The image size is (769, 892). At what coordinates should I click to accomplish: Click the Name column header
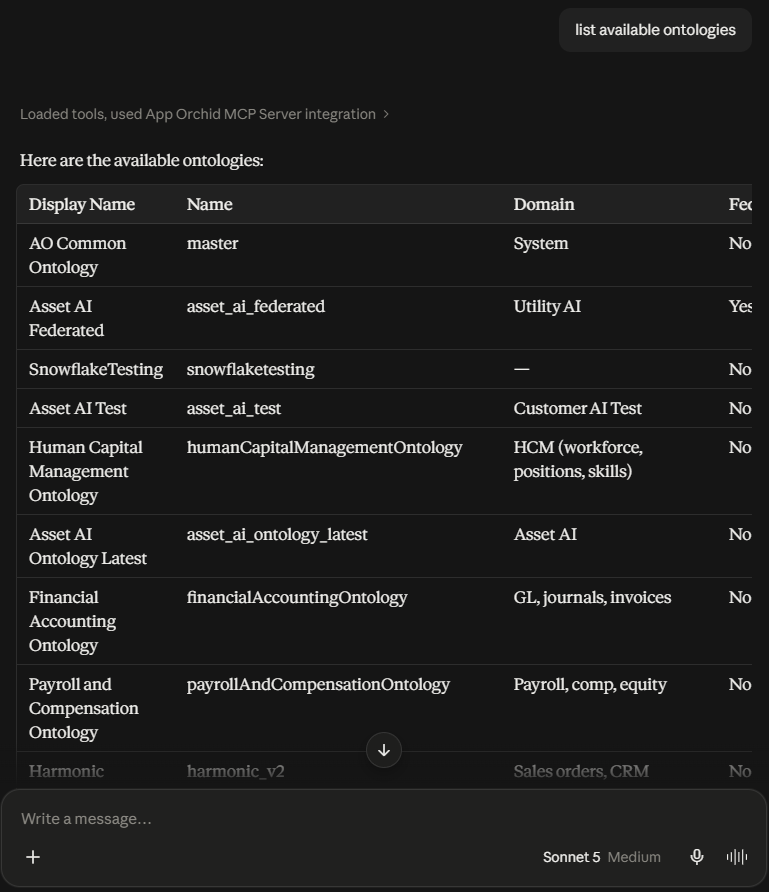coord(210,204)
